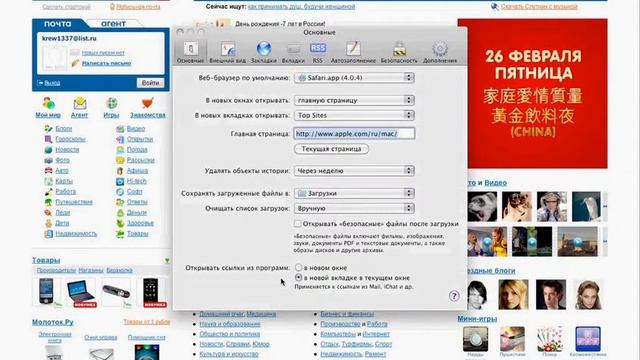The image size is (640, 360).
Task: Click the Главная страница URL field
Action: 354,133
